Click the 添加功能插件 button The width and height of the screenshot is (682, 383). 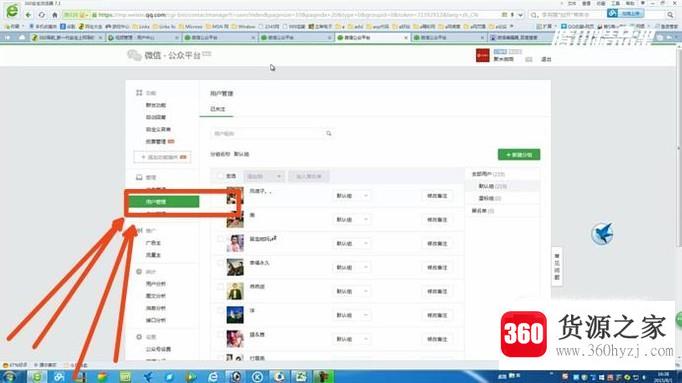tap(163, 157)
